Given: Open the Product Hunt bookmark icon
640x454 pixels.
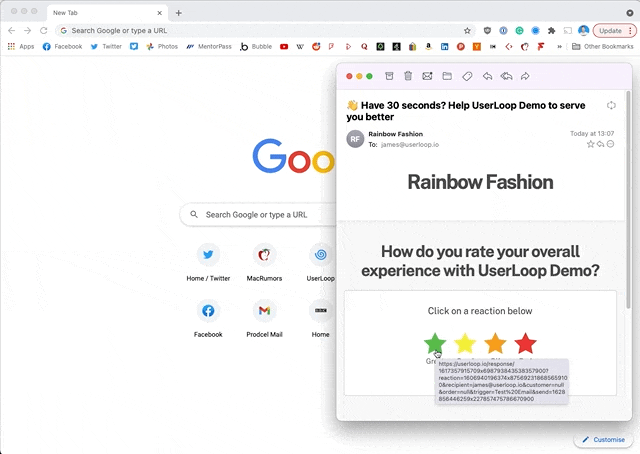Looking at the screenshot, I should click(x=460, y=47).
